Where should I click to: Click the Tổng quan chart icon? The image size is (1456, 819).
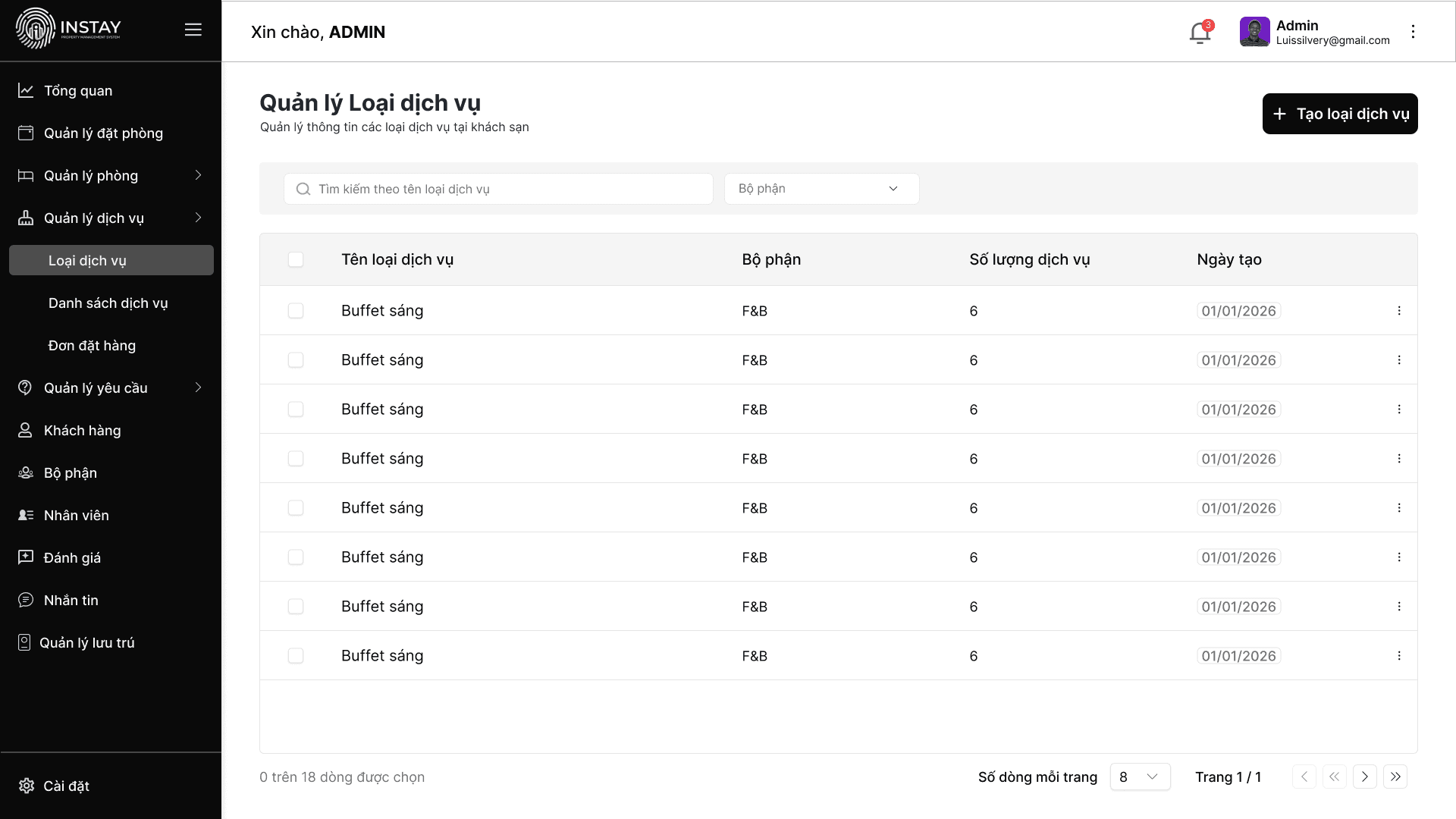point(26,90)
